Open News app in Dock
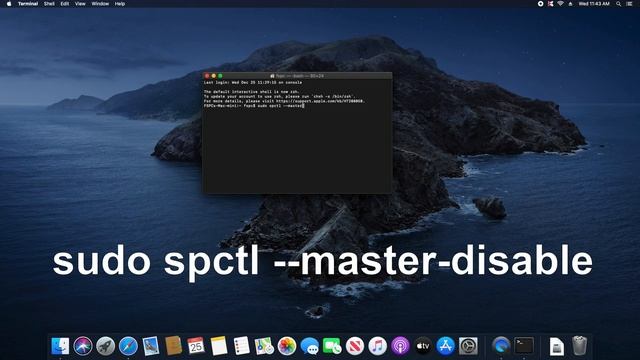This screenshot has height=360, width=640. [355, 346]
